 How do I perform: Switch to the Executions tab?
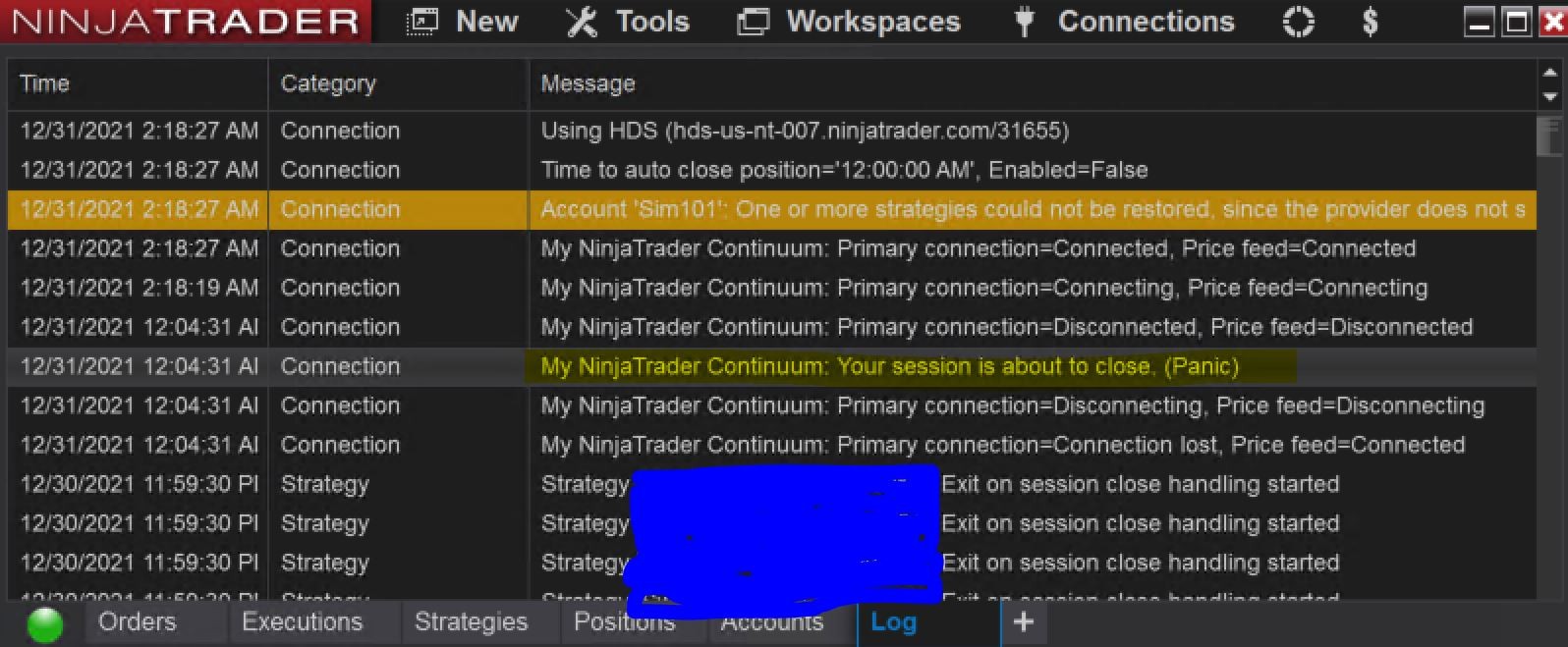point(302,622)
